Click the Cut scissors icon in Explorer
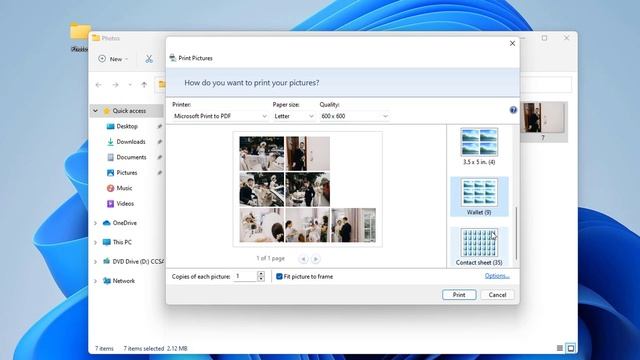Image resolution: width=640 pixels, height=360 pixels. 149,59
